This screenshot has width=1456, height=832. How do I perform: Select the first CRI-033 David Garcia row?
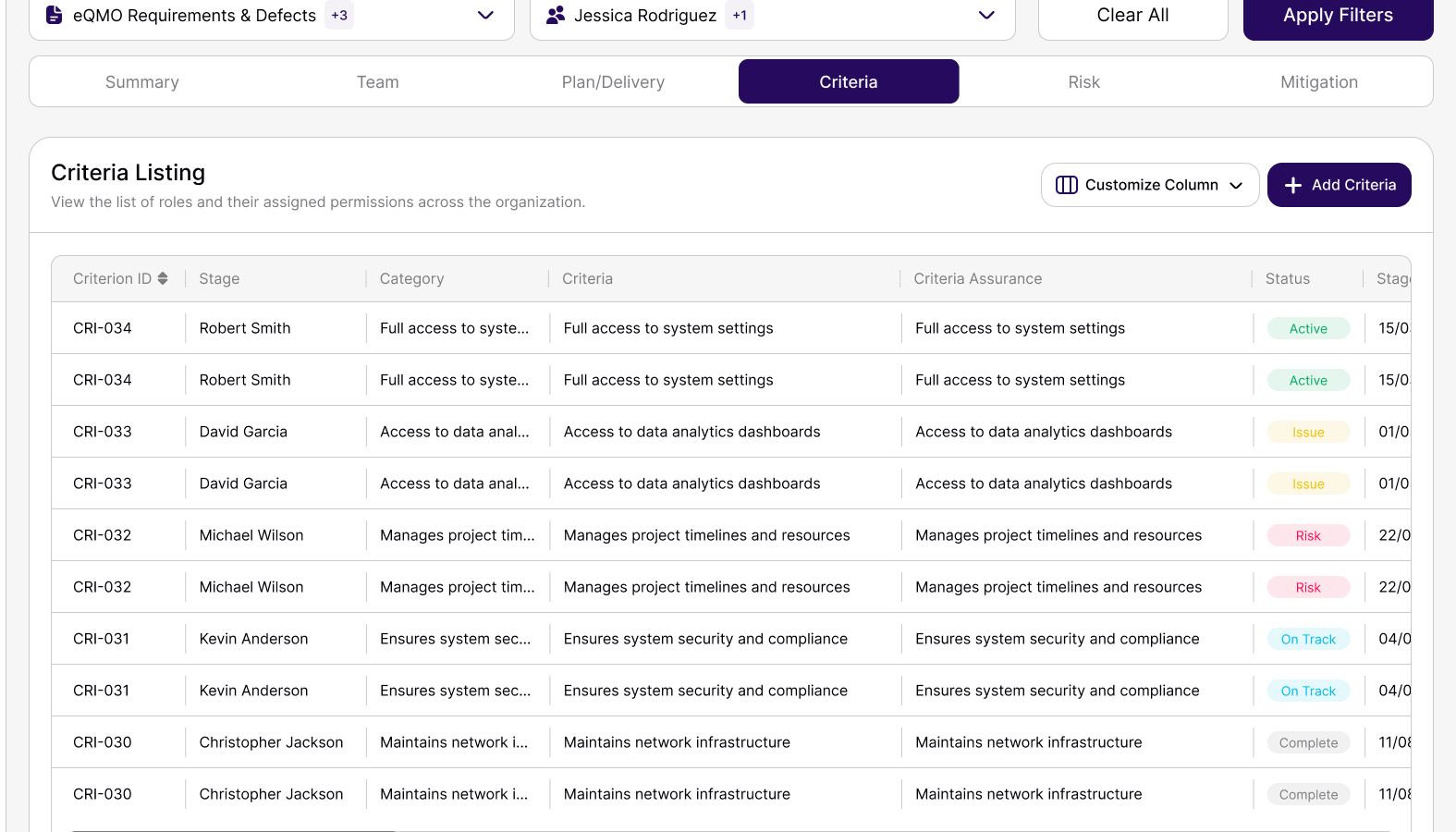pyautogui.click(x=730, y=432)
